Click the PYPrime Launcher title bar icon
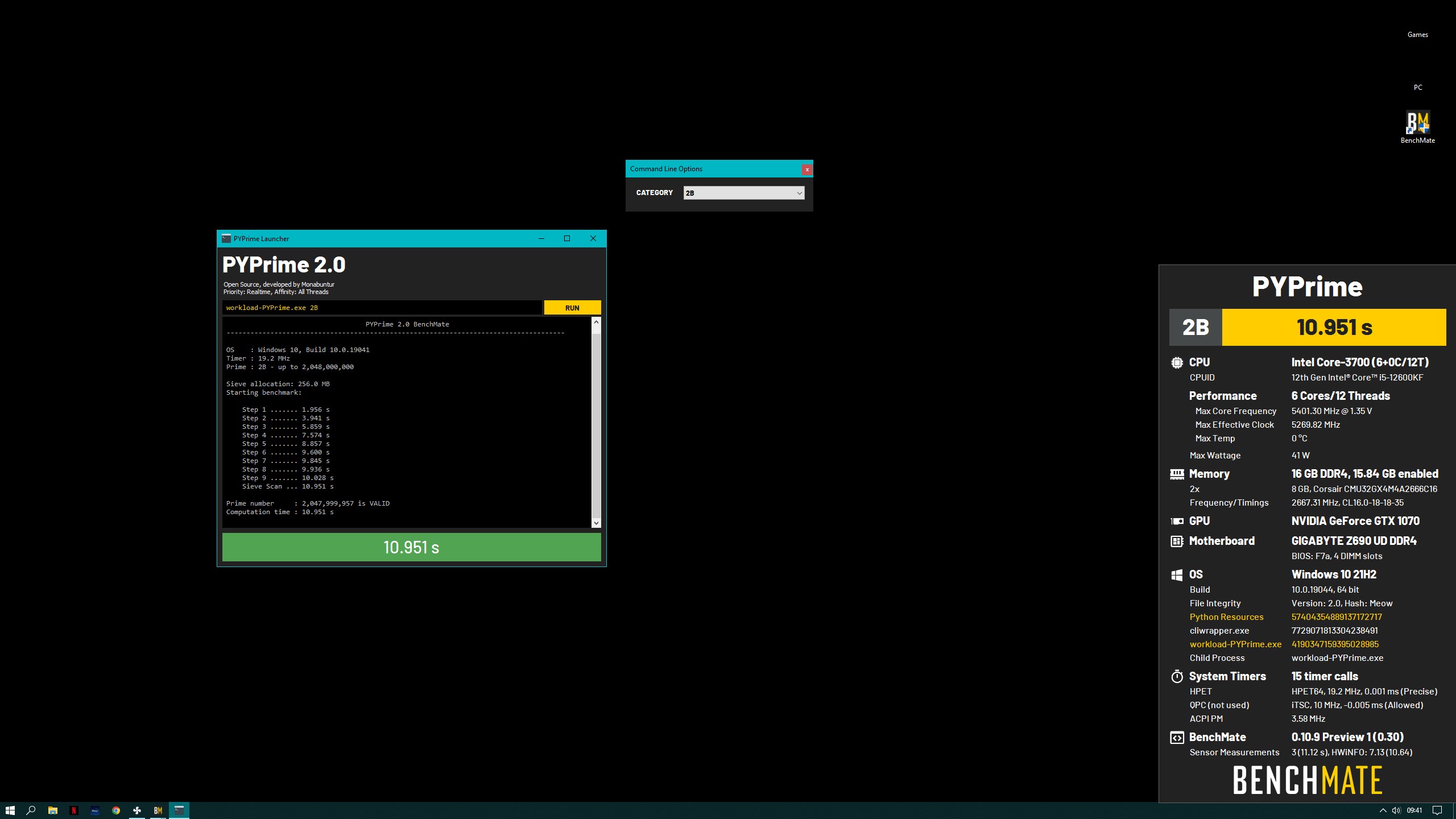This screenshot has height=819, width=1456. [x=226, y=238]
